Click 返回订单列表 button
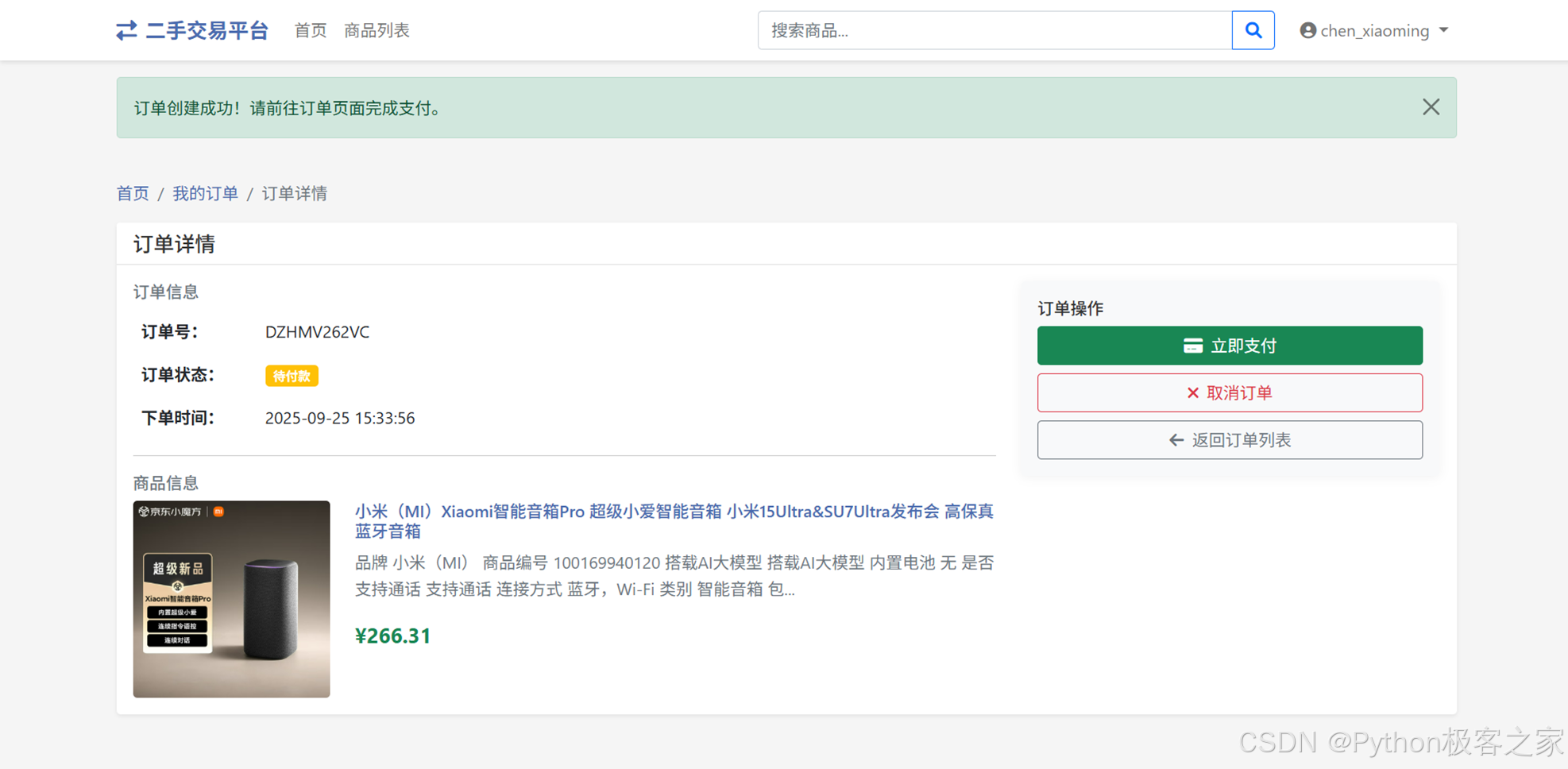 tap(1230, 439)
